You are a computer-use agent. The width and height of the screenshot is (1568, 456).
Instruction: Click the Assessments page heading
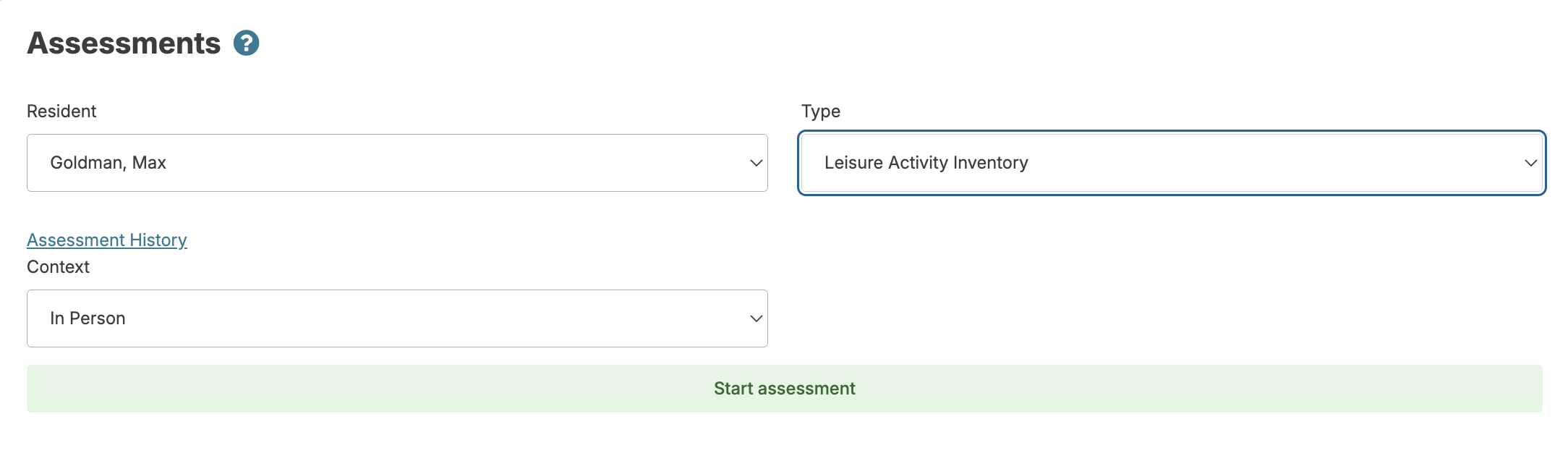click(x=124, y=43)
